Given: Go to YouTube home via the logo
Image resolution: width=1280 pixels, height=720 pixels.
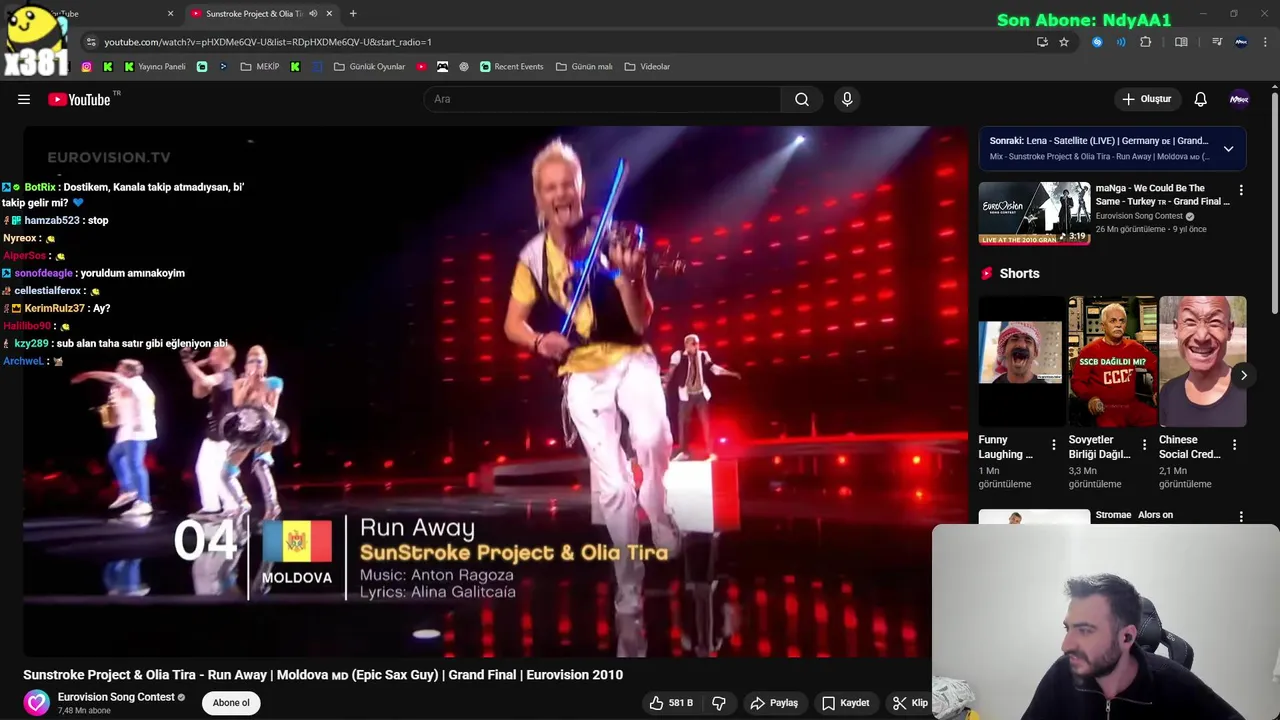Looking at the screenshot, I should [x=79, y=99].
